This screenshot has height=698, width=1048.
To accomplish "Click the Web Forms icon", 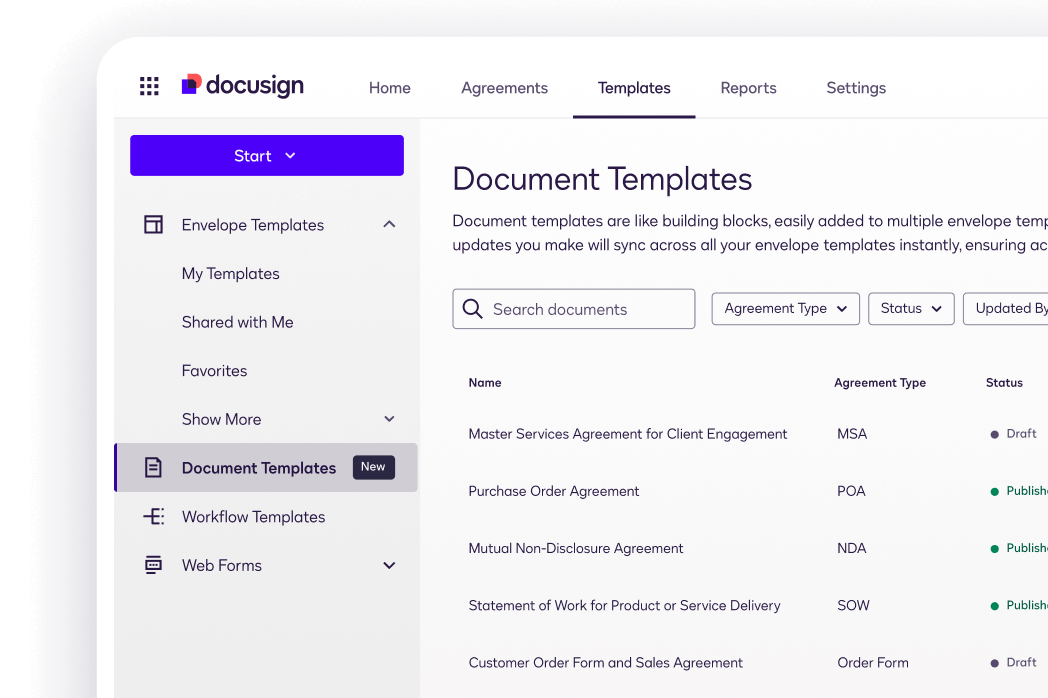I will (x=153, y=565).
